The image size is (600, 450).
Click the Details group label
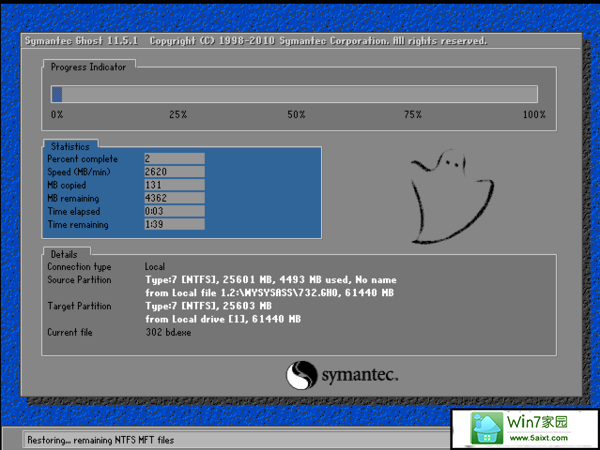tap(64, 254)
